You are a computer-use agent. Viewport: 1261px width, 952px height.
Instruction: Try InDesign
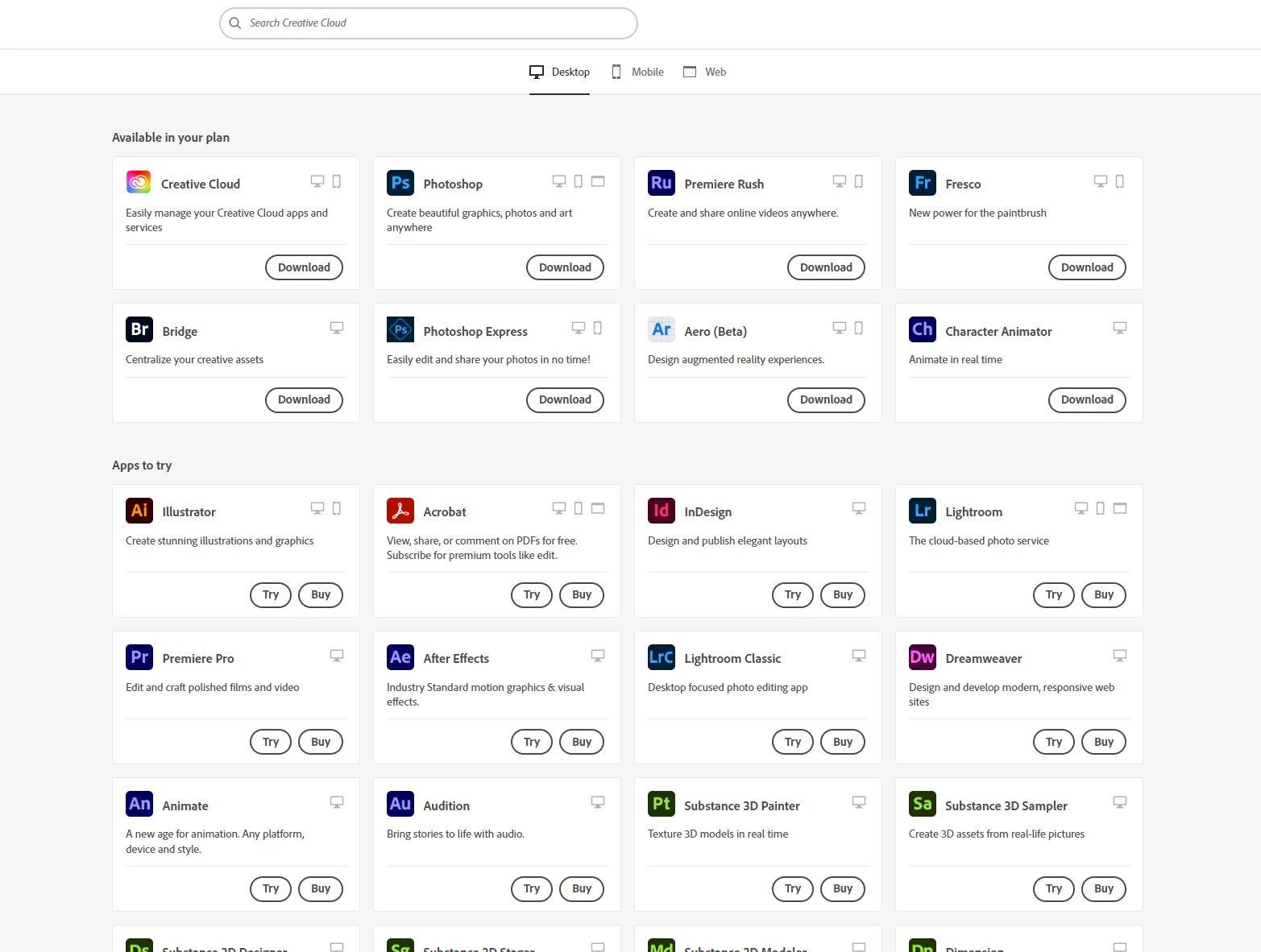(x=793, y=594)
